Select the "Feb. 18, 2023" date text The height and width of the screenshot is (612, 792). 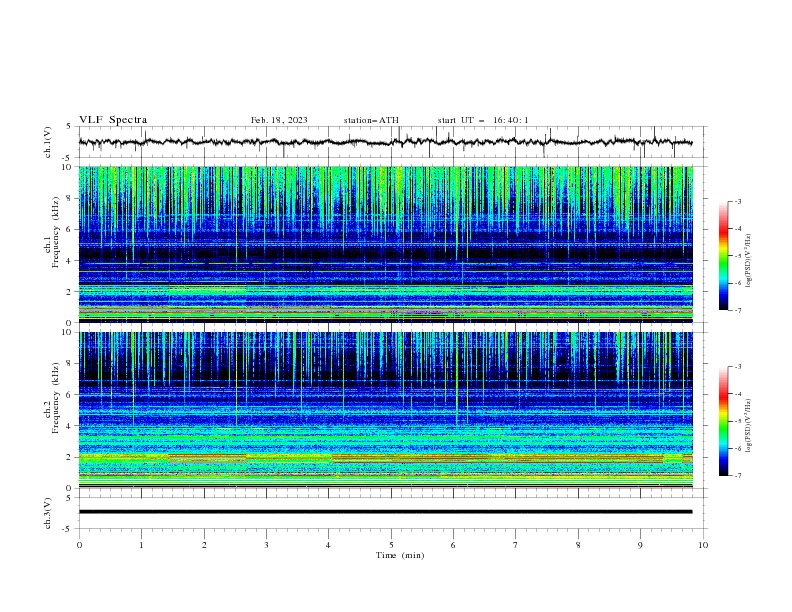pos(279,120)
